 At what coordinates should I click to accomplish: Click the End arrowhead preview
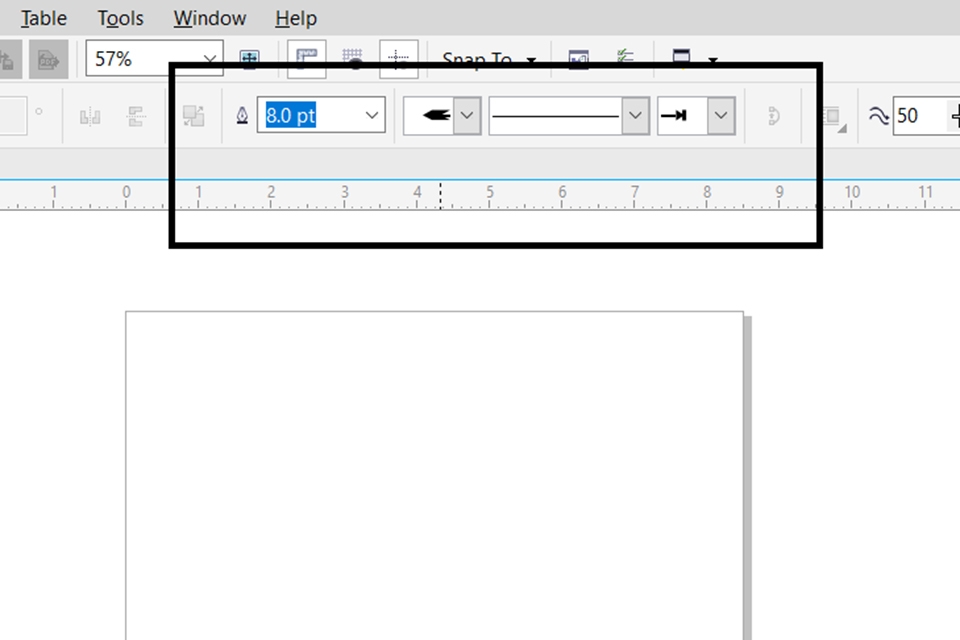(x=683, y=115)
